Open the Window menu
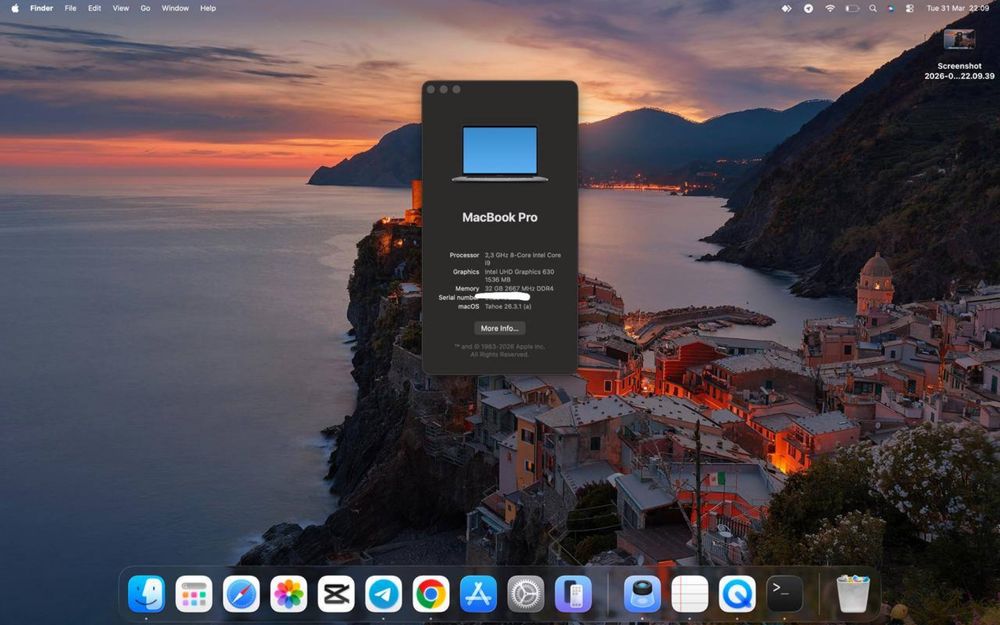Viewport: 1000px width, 625px height. [175, 8]
